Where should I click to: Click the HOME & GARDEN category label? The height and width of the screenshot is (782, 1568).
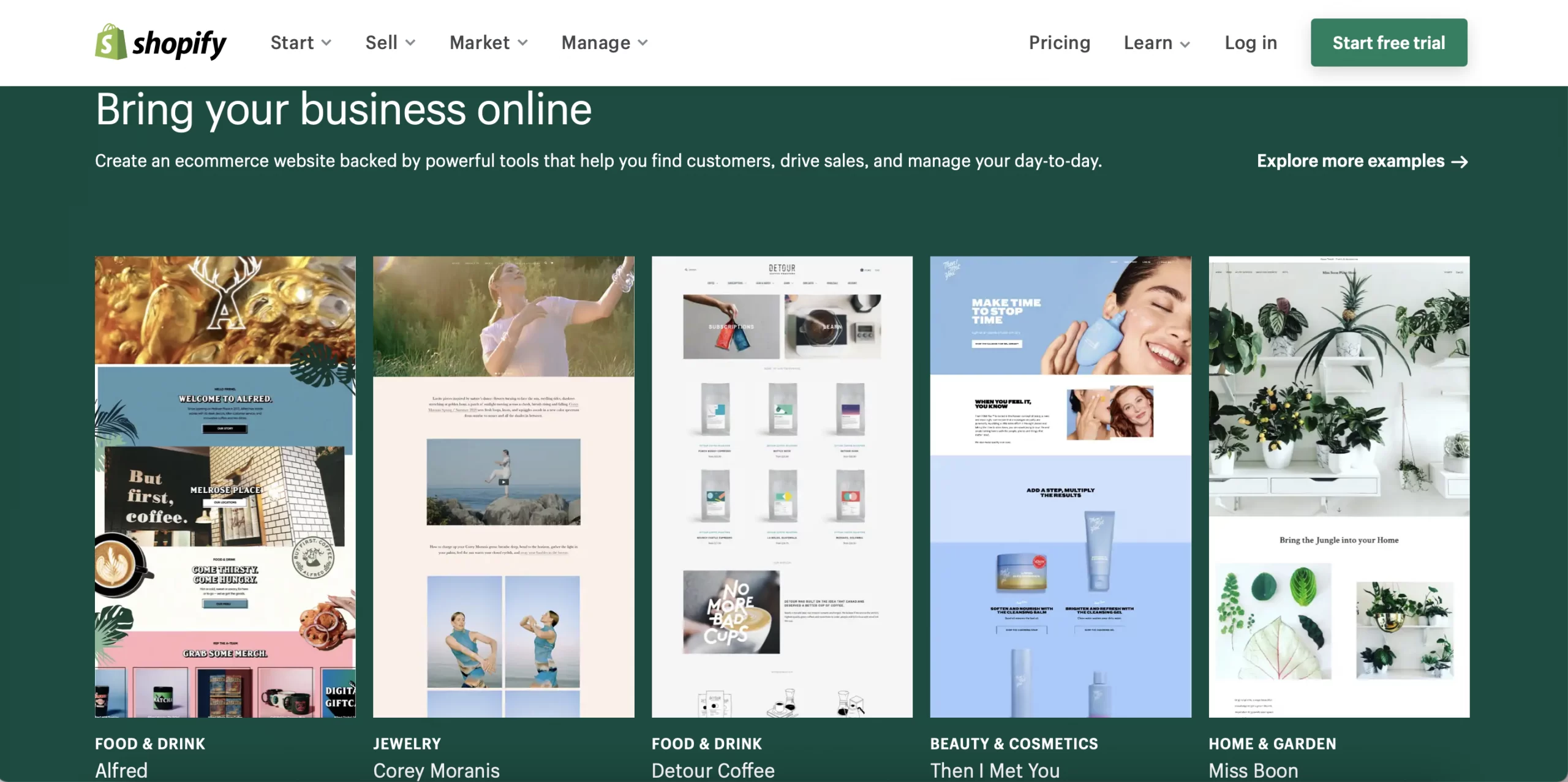[1272, 743]
